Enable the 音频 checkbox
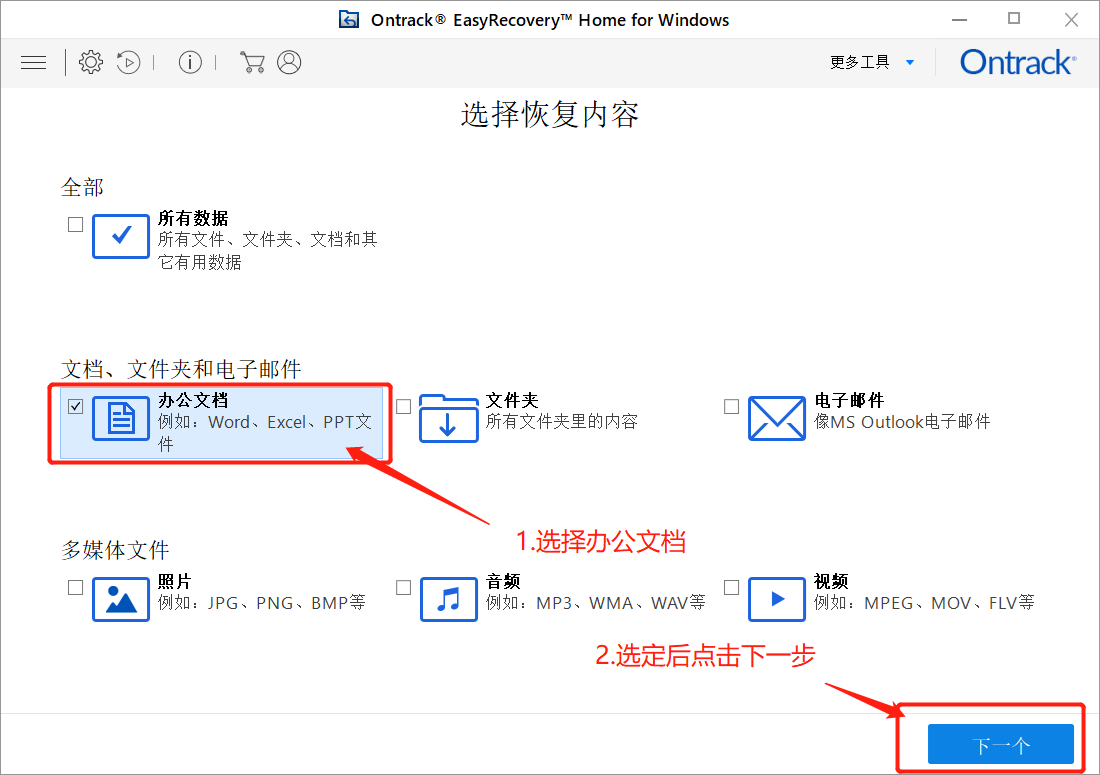The width and height of the screenshot is (1100, 775). [x=403, y=587]
